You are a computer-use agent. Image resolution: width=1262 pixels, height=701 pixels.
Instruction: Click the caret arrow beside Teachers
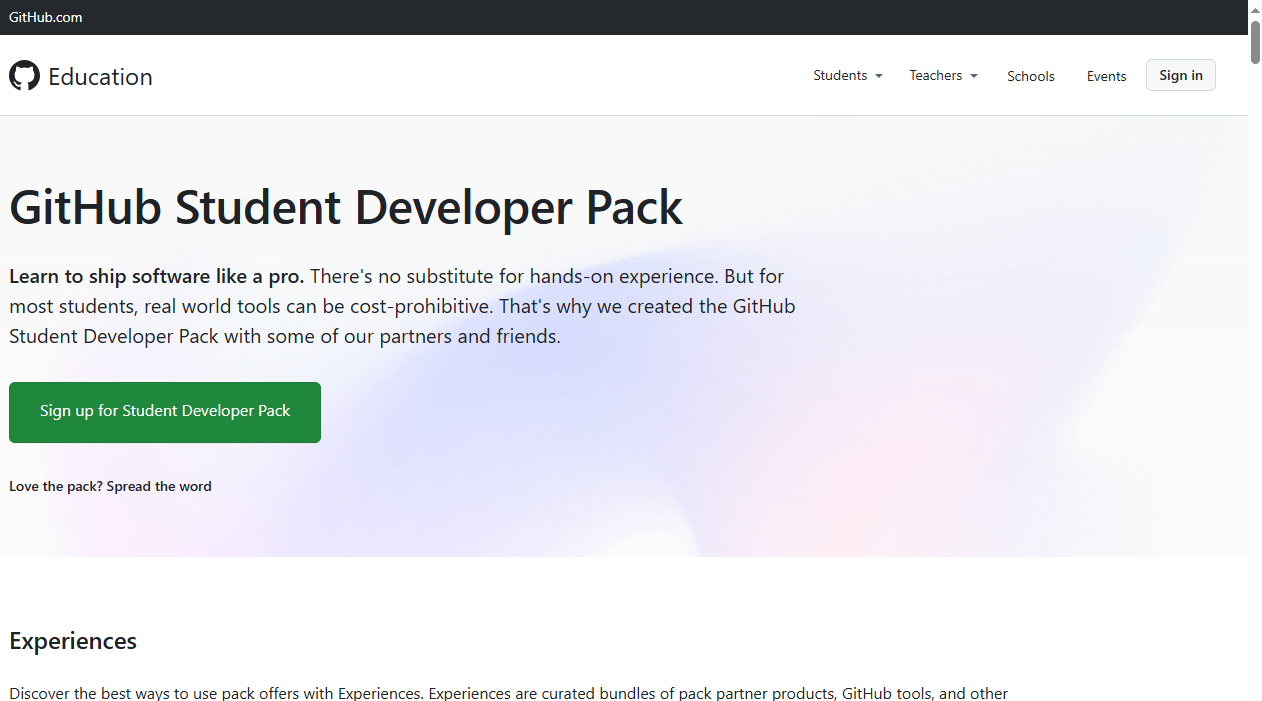[974, 76]
